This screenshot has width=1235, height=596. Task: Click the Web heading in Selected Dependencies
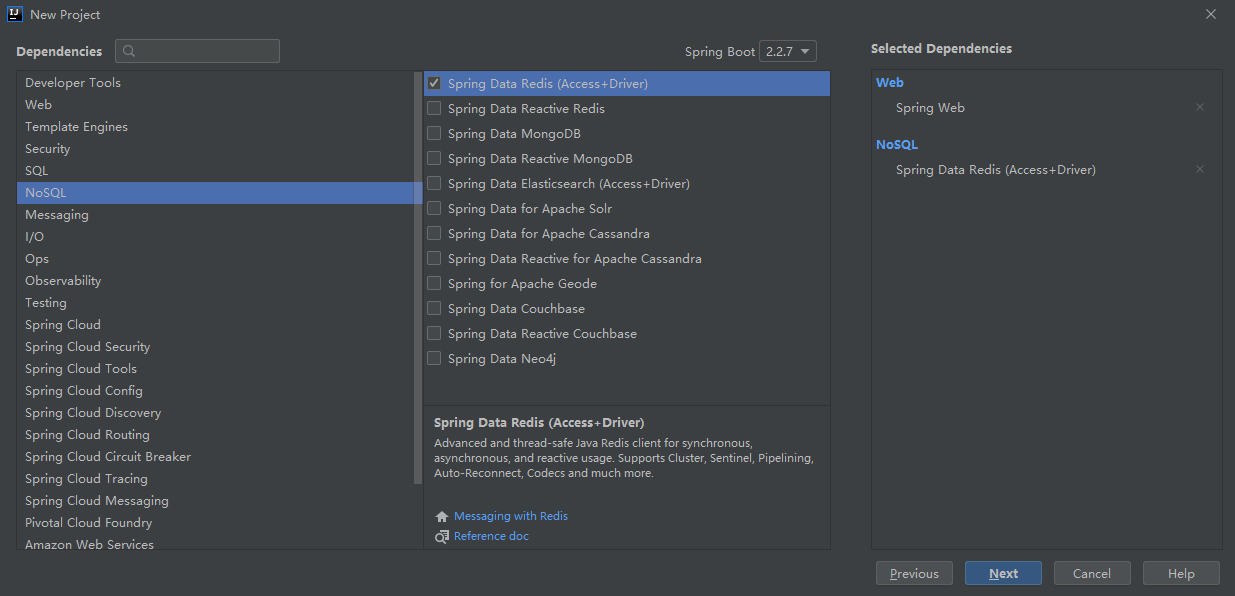(890, 83)
